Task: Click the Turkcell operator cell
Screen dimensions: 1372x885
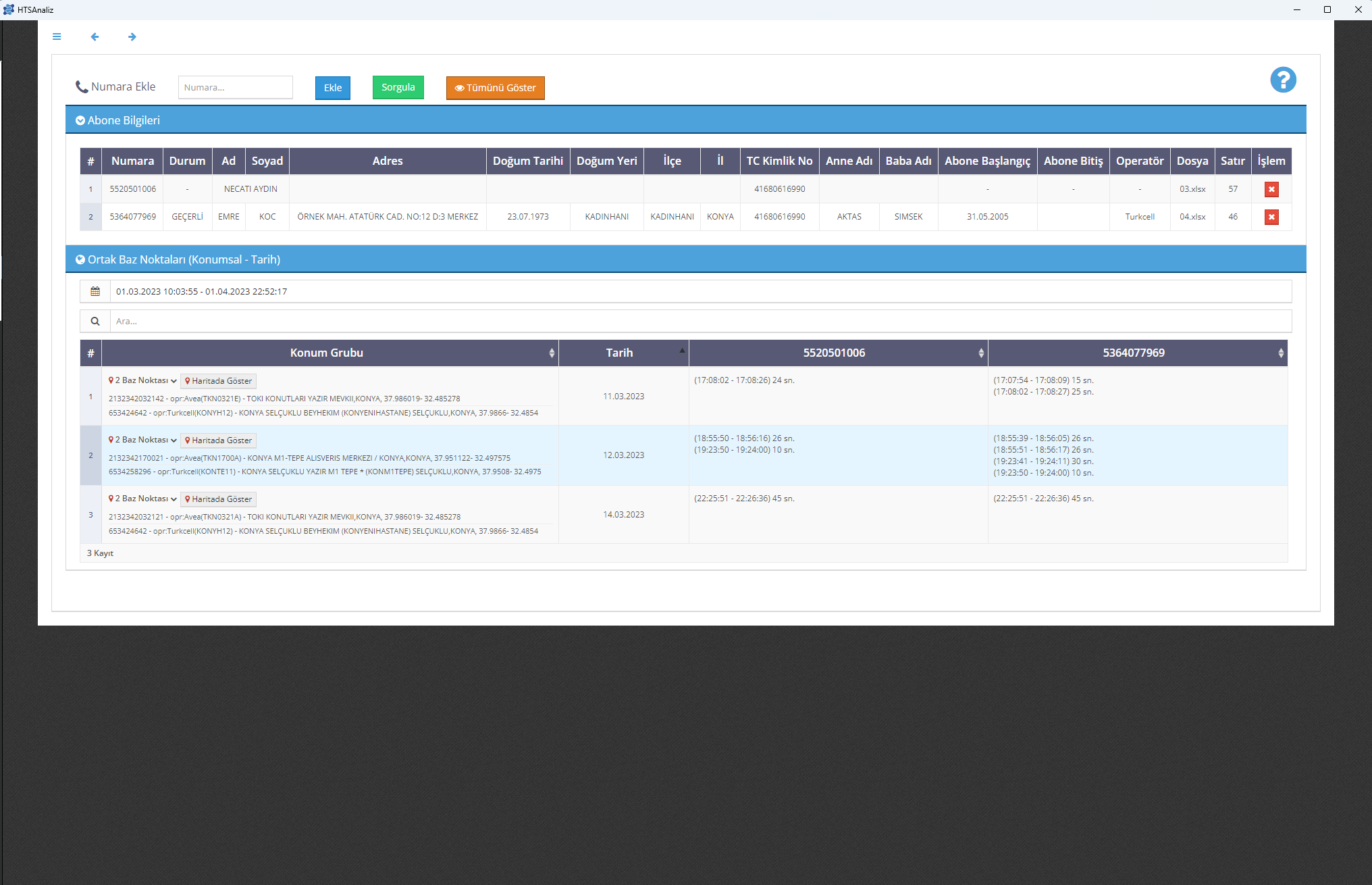Action: 1140,217
